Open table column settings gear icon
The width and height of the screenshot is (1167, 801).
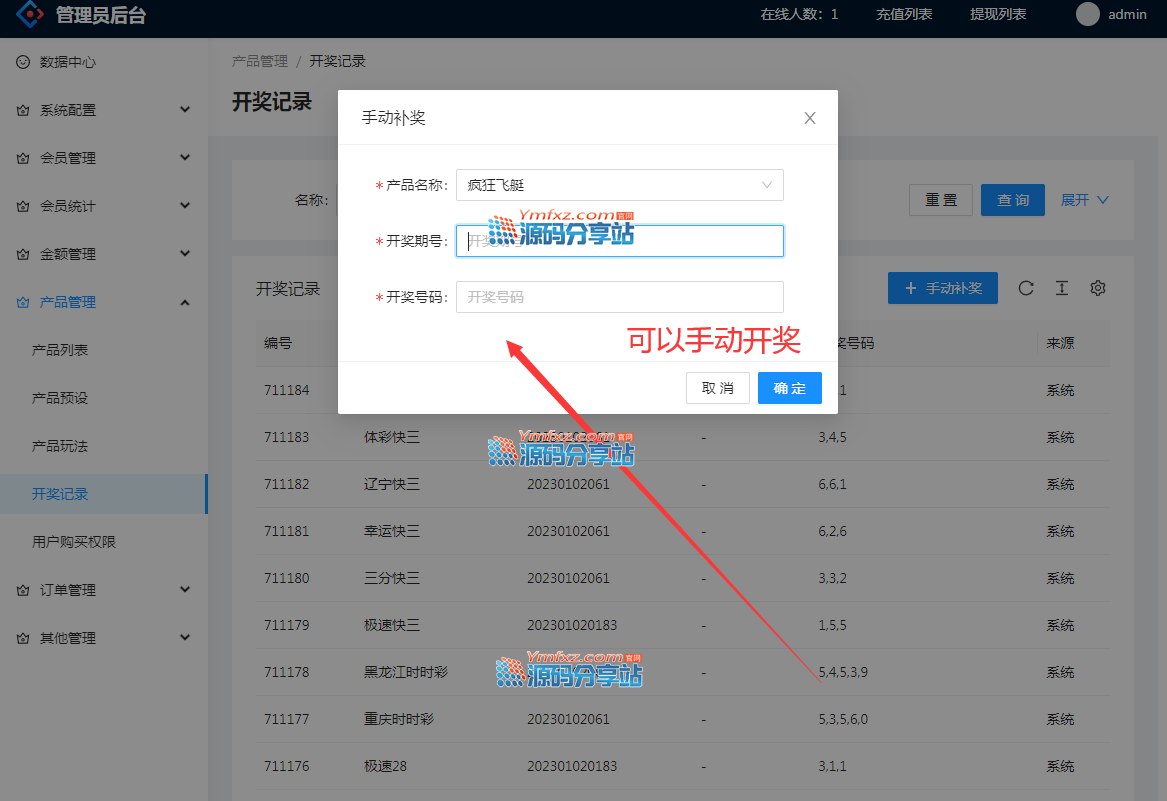[x=1098, y=288]
